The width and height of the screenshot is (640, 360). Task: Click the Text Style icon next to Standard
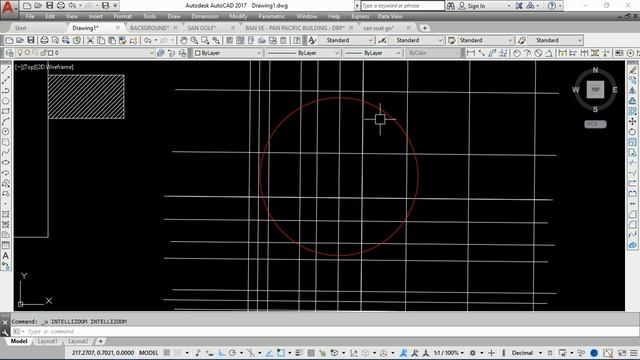tap(312, 40)
